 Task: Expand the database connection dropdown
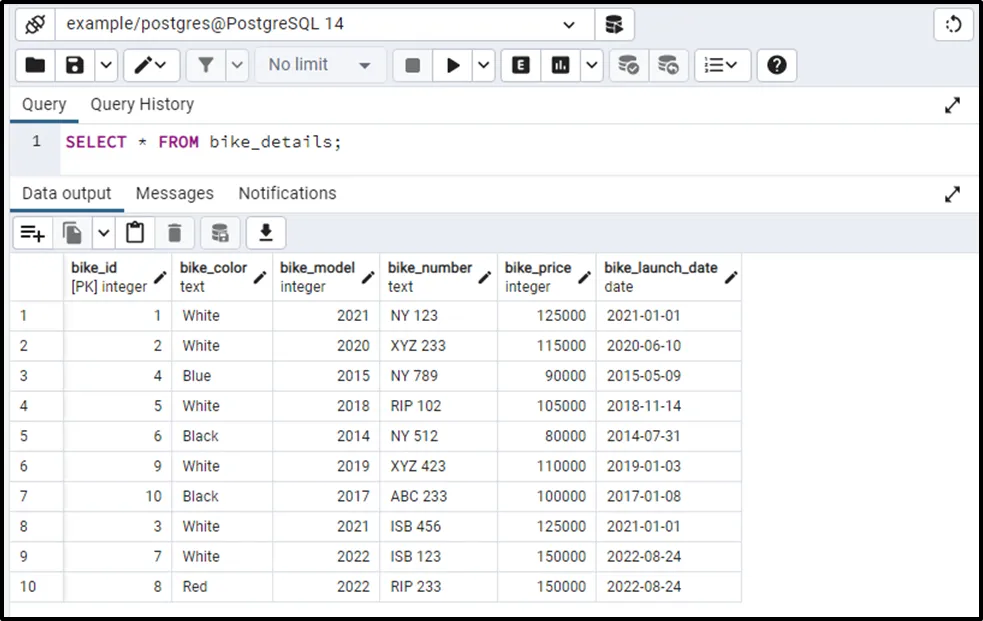pyautogui.click(x=569, y=24)
